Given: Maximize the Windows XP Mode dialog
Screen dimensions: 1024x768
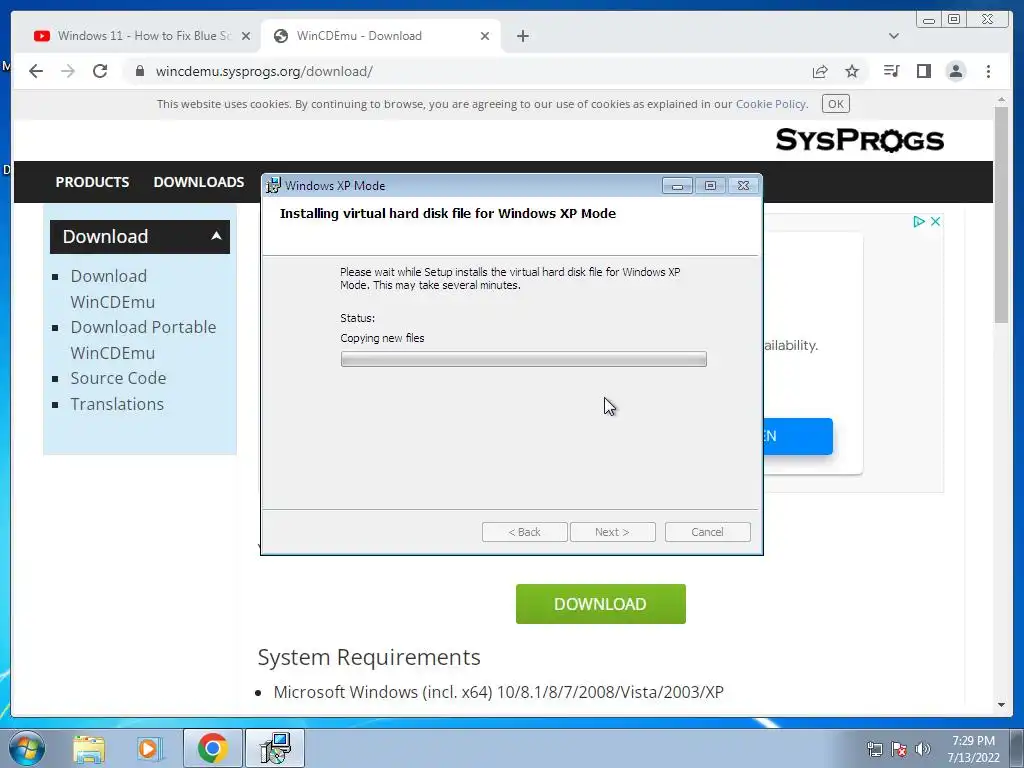Looking at the screenshot, I should (x=710, y=186).
